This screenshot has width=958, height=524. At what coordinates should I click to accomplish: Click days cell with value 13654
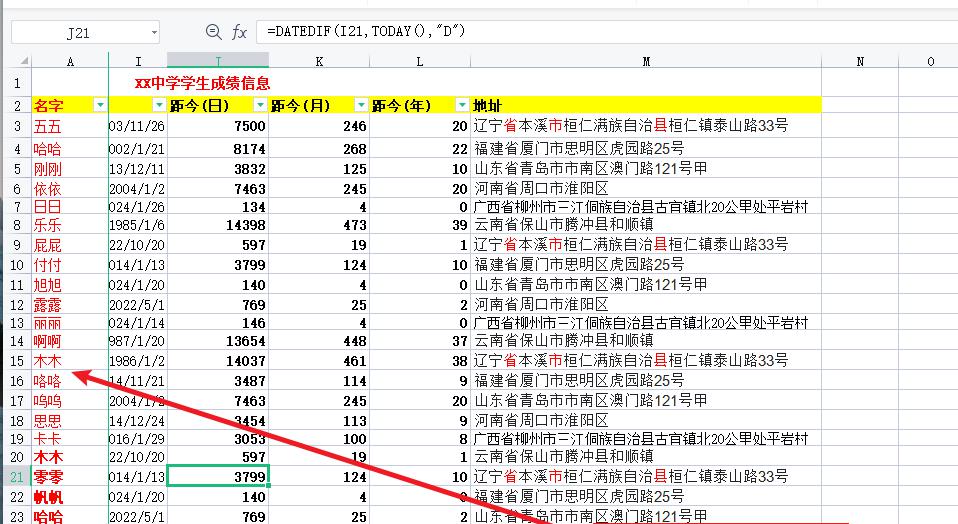pyautogui.click(x=218, y=341)
